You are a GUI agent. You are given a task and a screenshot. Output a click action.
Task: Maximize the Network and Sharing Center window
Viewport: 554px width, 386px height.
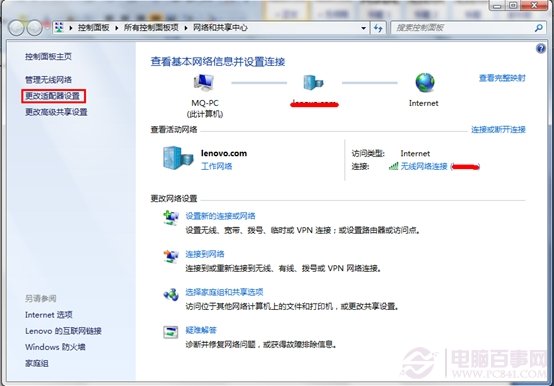513,5
